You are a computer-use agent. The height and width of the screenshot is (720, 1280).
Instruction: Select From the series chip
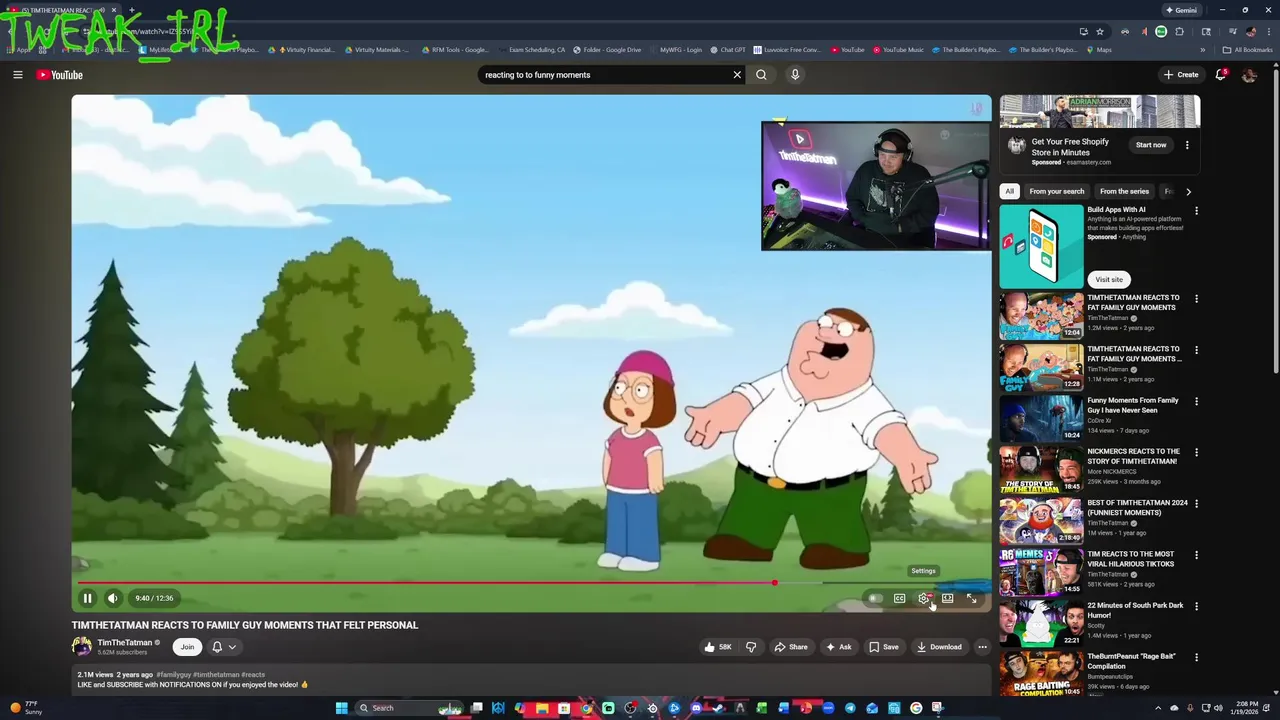point(1124,191)
